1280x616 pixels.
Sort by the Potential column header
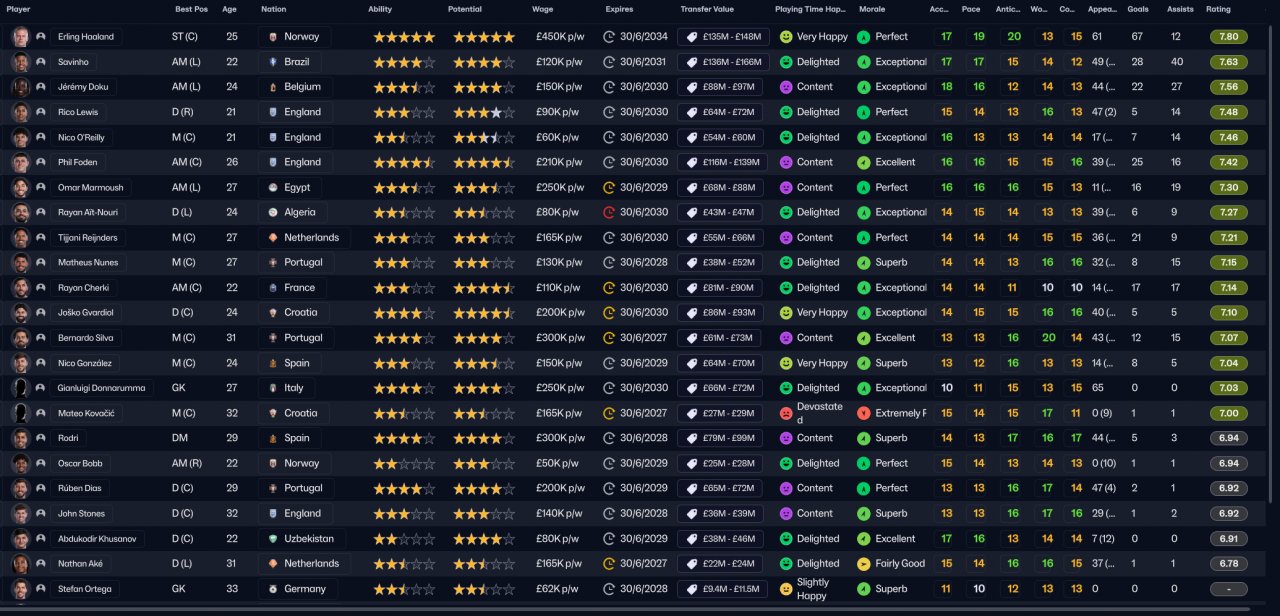click(464, 9)
